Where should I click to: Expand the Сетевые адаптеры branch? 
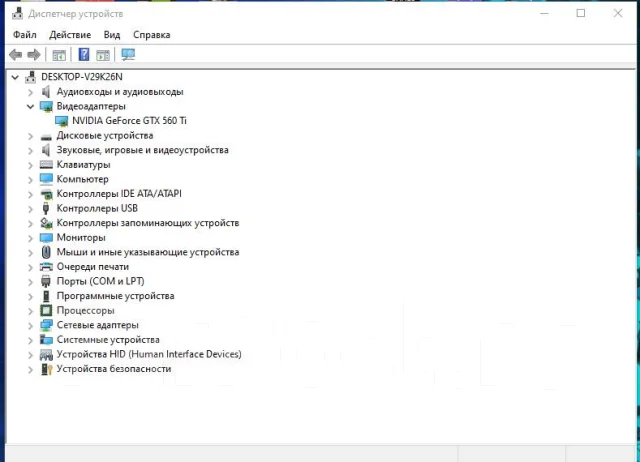click(30, 326)
